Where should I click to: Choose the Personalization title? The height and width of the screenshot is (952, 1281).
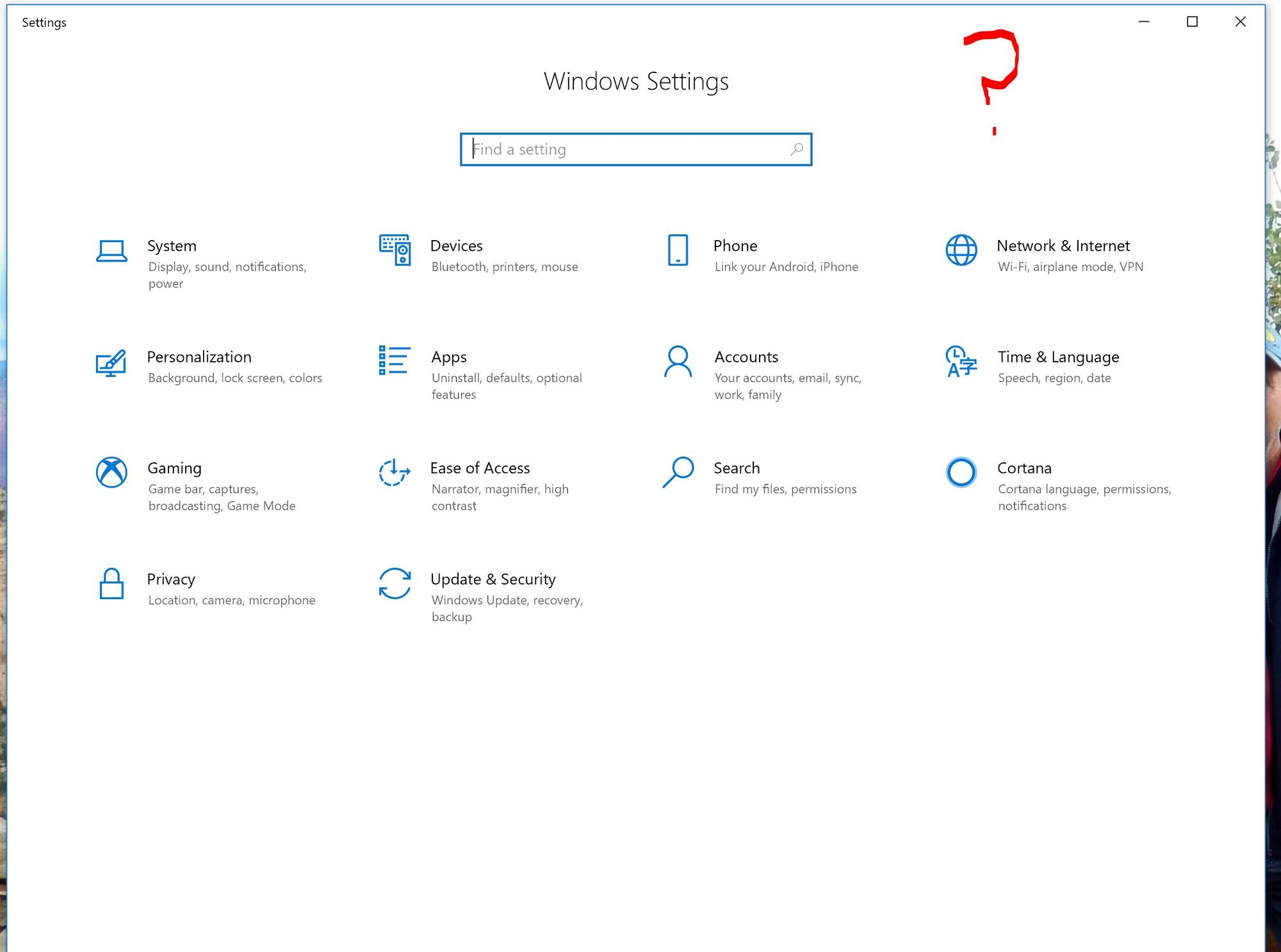pyautogui.click(x=199, y=357)
